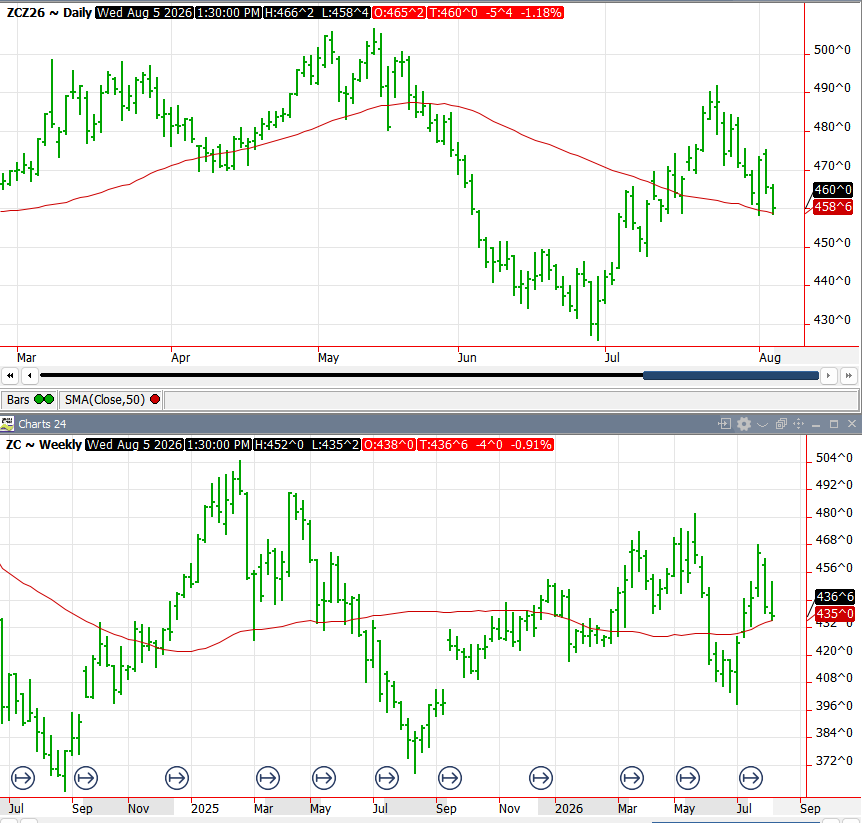Click the four-arrow move icon in Charts 24 bar
862x823 pixels.
click(798, 424)
